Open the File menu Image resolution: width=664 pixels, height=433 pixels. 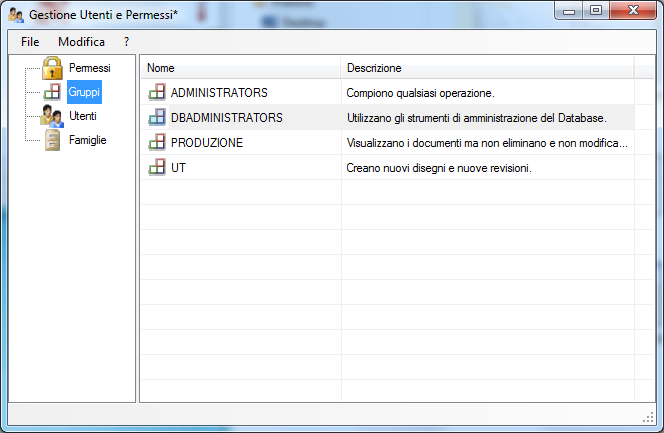tap(30, 42)
